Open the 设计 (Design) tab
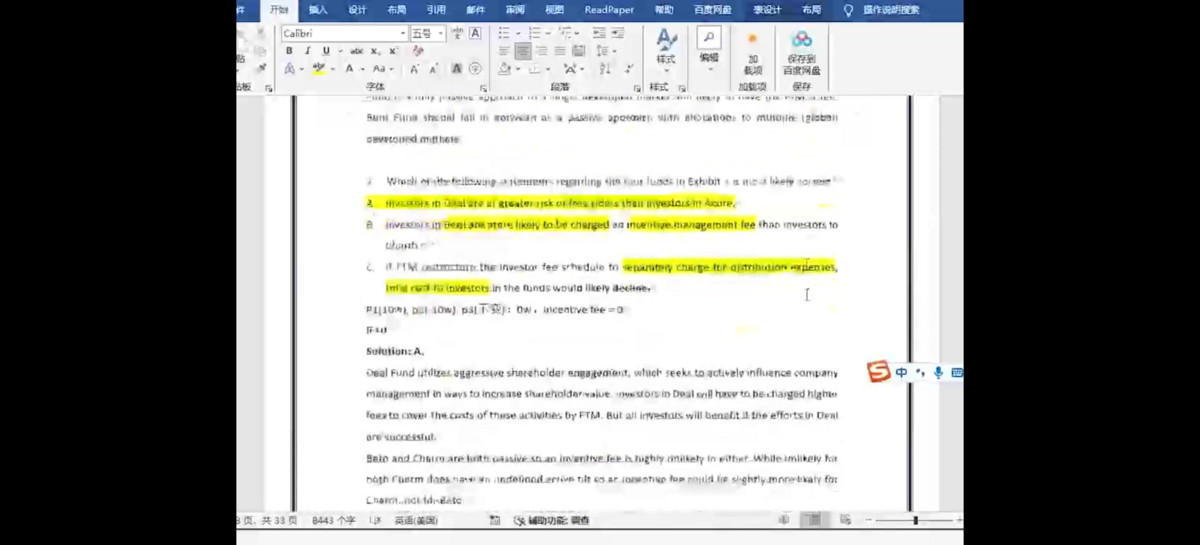This screenshot has width=1200, height=545. (x=357, y=10)
